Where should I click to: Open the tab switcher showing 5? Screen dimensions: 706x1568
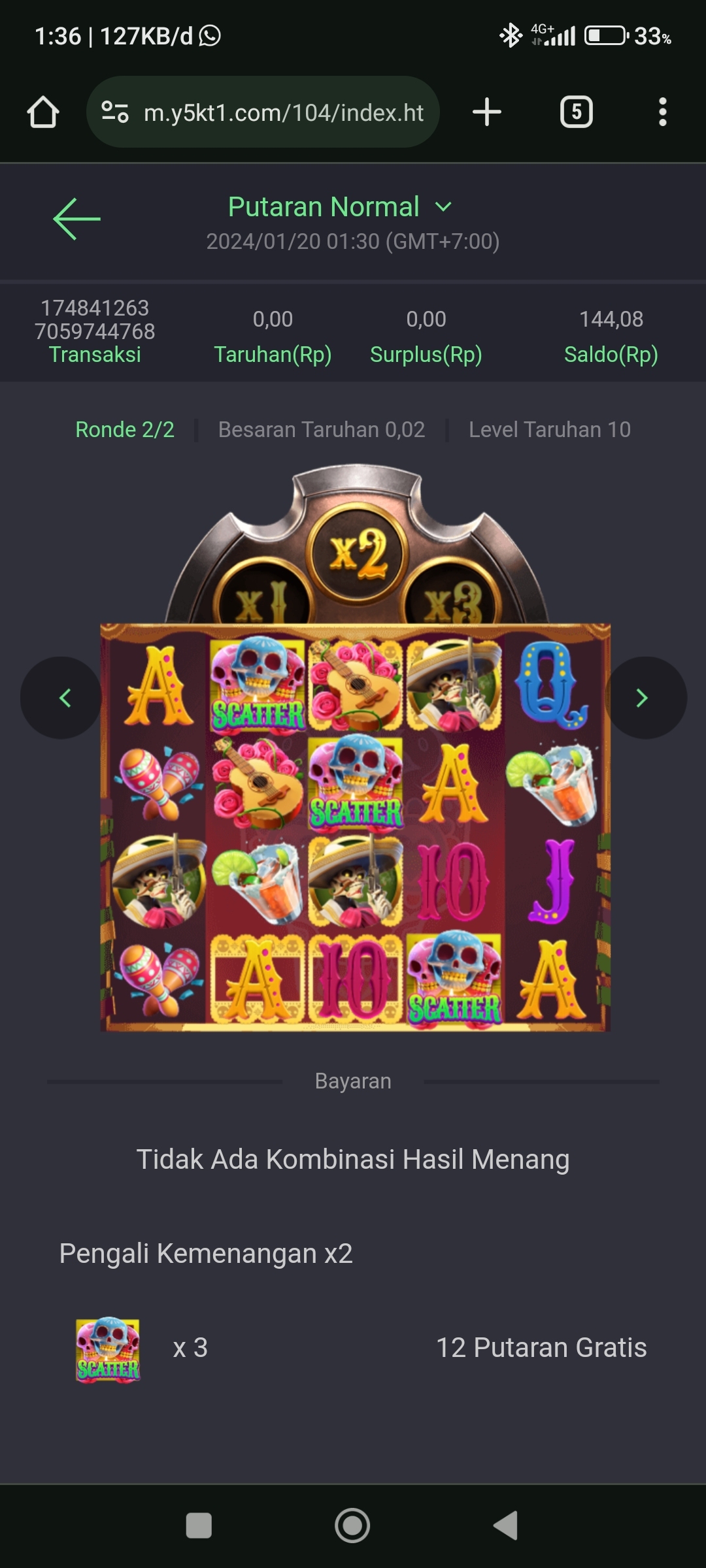tap(576, 112)
